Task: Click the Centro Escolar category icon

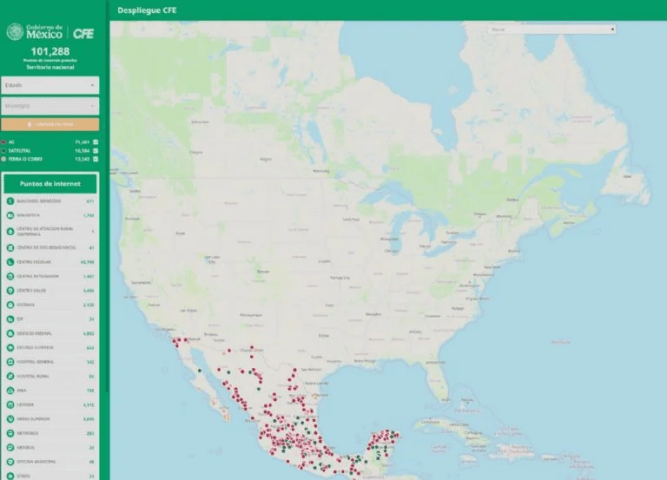Action: 10,261
